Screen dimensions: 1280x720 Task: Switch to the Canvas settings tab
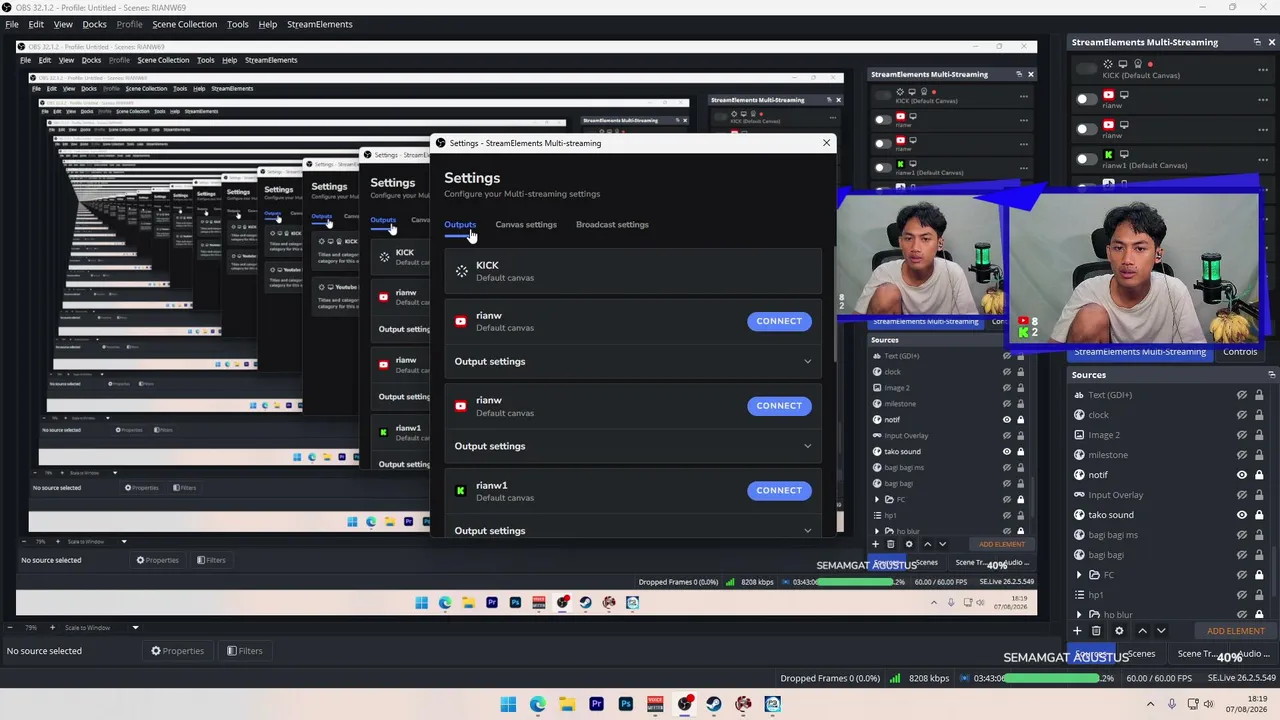[x=526, y=224]
